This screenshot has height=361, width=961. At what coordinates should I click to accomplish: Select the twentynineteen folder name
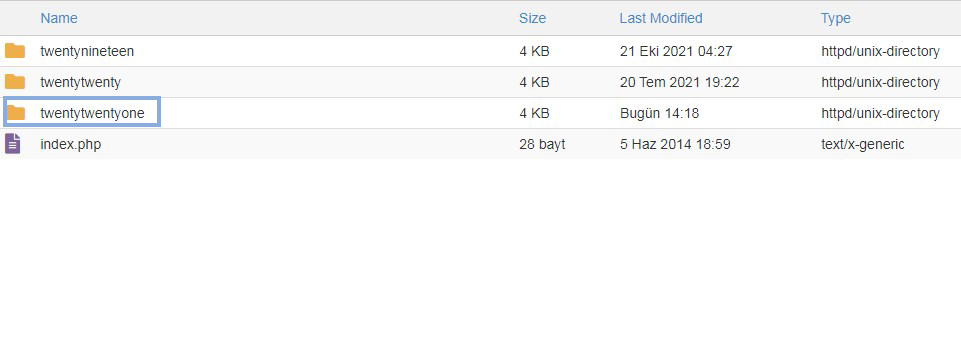(x=87, y=51)
